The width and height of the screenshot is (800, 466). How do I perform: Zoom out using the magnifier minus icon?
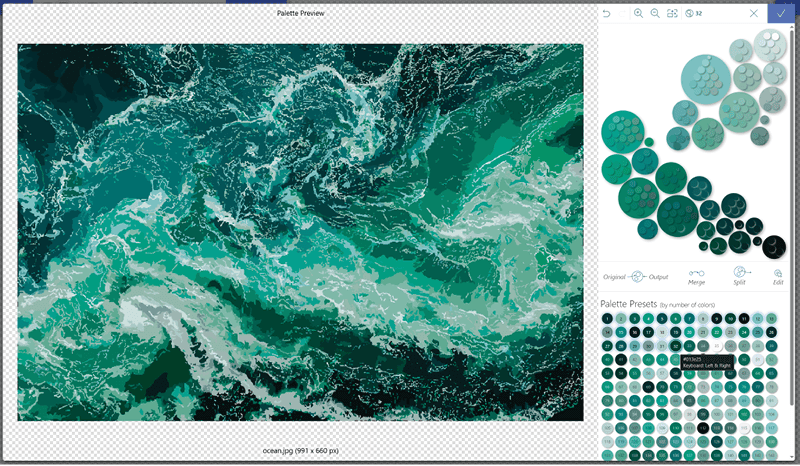655,13
